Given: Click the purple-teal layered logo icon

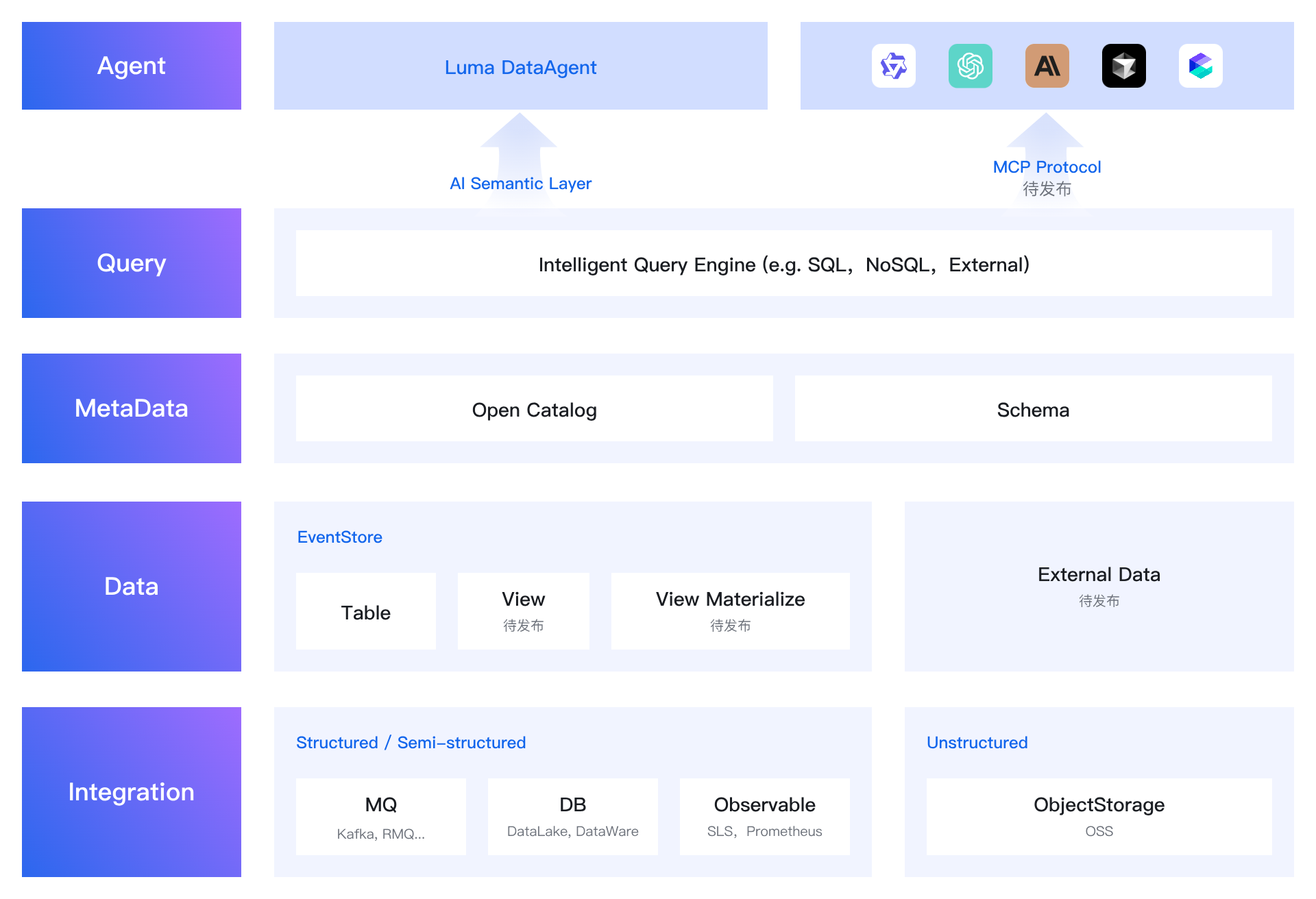Looking at the screenshot, I should pos(1200,66).
